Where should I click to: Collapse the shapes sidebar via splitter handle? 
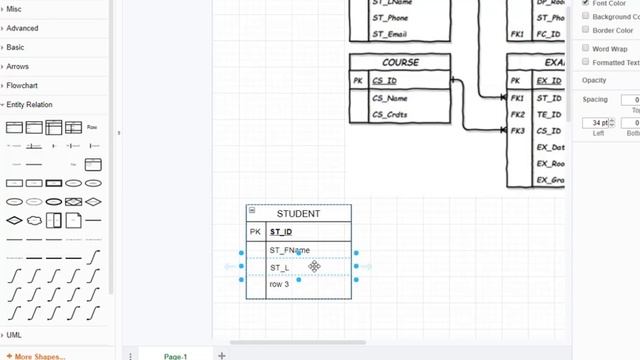click(119, 133)
